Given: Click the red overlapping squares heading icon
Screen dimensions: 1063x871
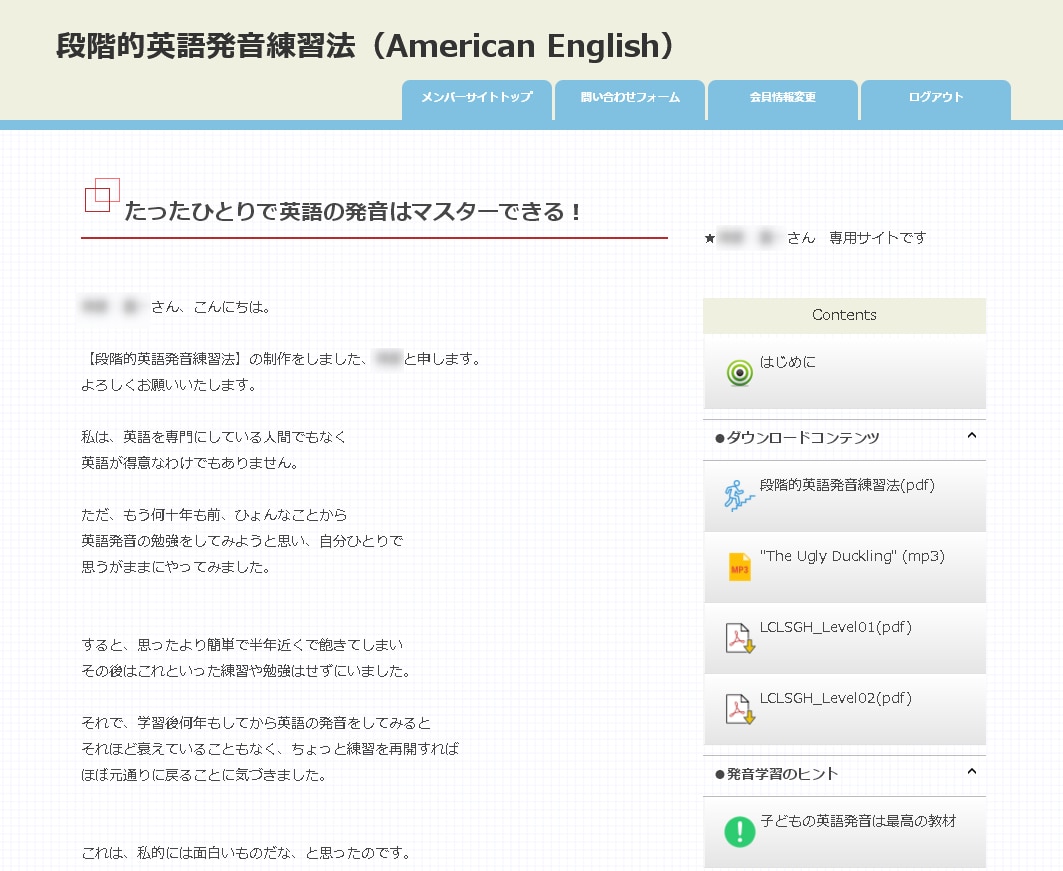Looking at the screenshot, I should [102, 195].
